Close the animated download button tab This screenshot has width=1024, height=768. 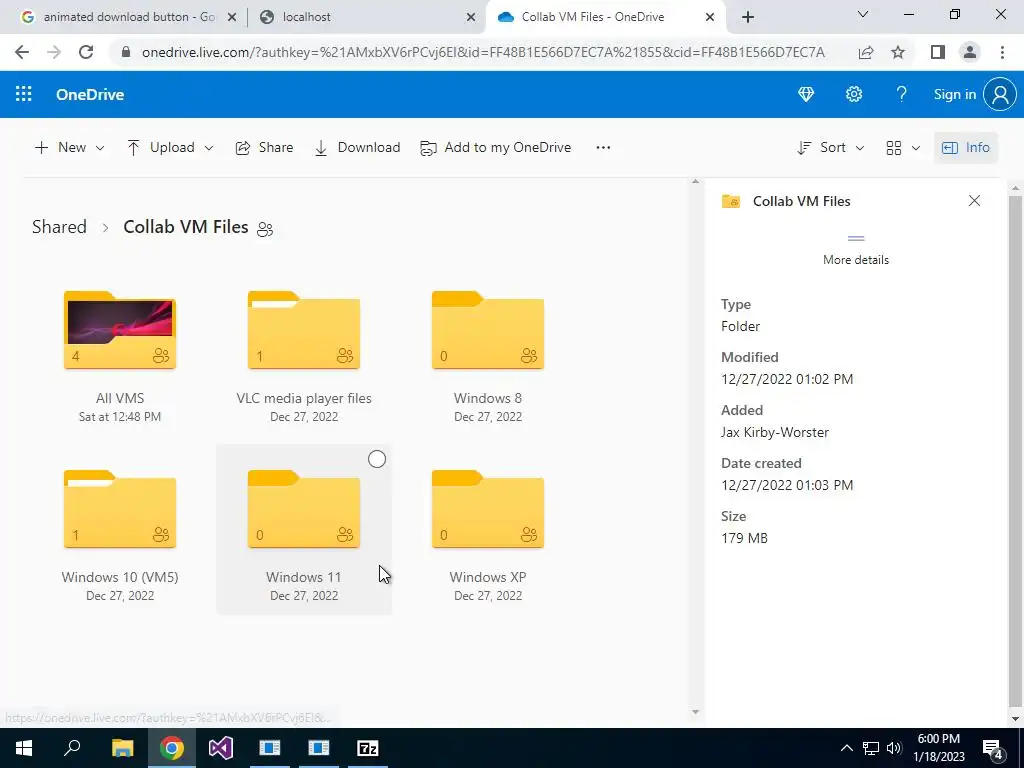[231, 18]
